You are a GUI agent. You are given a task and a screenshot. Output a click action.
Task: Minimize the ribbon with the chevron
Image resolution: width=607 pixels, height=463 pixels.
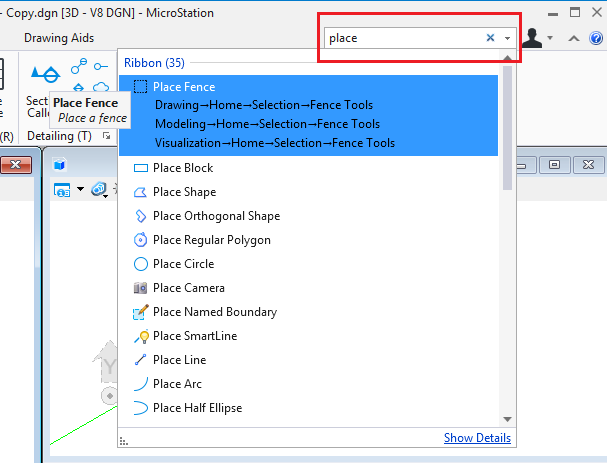point(574,38)
